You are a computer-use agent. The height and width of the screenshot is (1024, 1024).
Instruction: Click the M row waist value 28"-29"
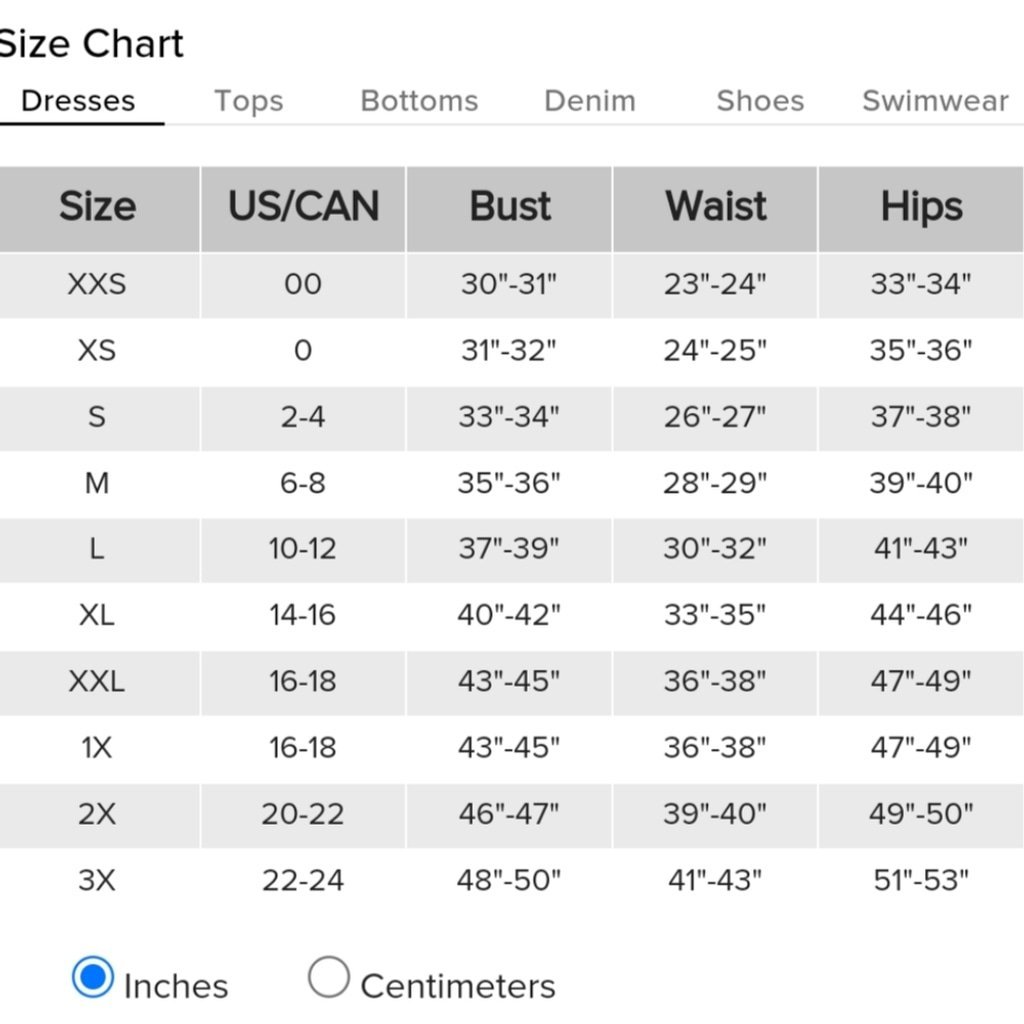715,483
